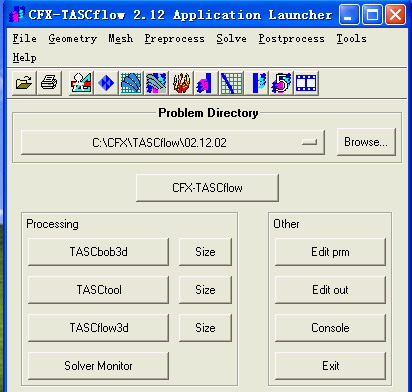Minimize the Application Launcher window
Image resolution: width=412 pixels, height=392 pixels.
point(349,15)
